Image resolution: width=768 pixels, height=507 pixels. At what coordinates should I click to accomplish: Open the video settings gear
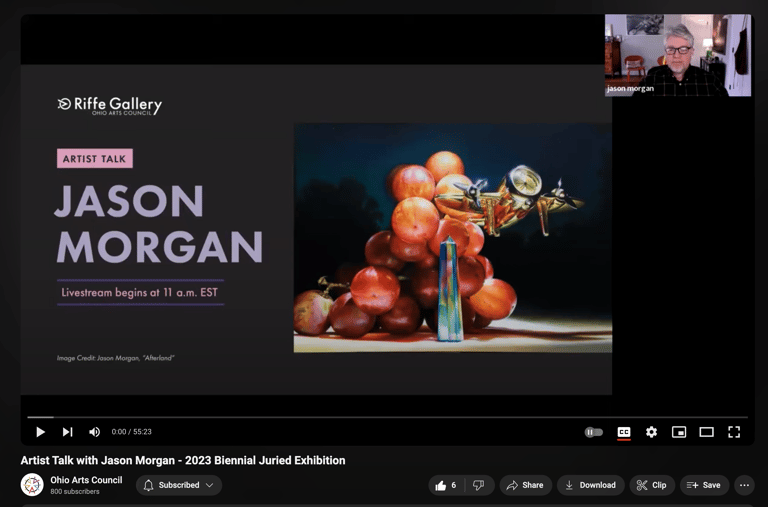tap(651, 432)
